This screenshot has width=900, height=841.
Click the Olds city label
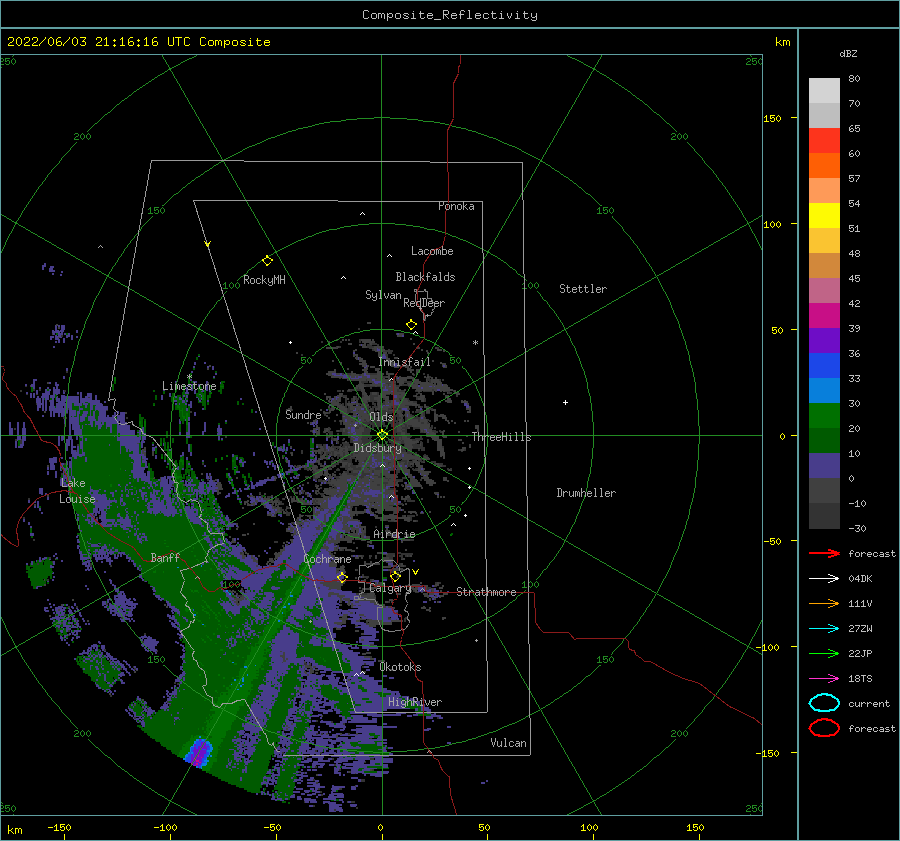tap(381, 417)
